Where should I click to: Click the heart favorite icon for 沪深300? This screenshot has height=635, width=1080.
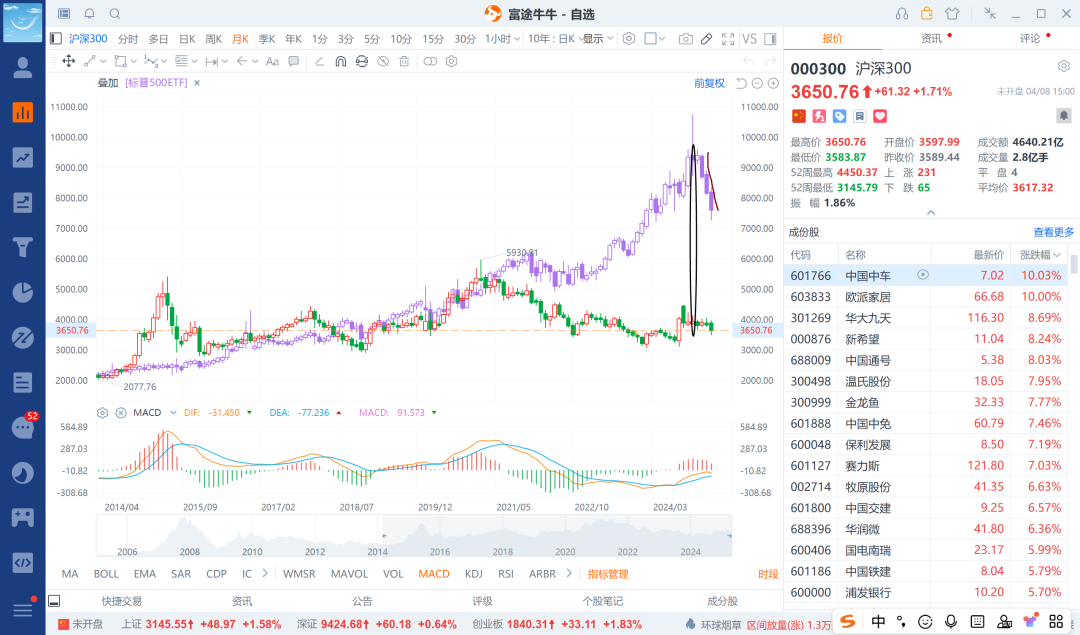(880, 116)
